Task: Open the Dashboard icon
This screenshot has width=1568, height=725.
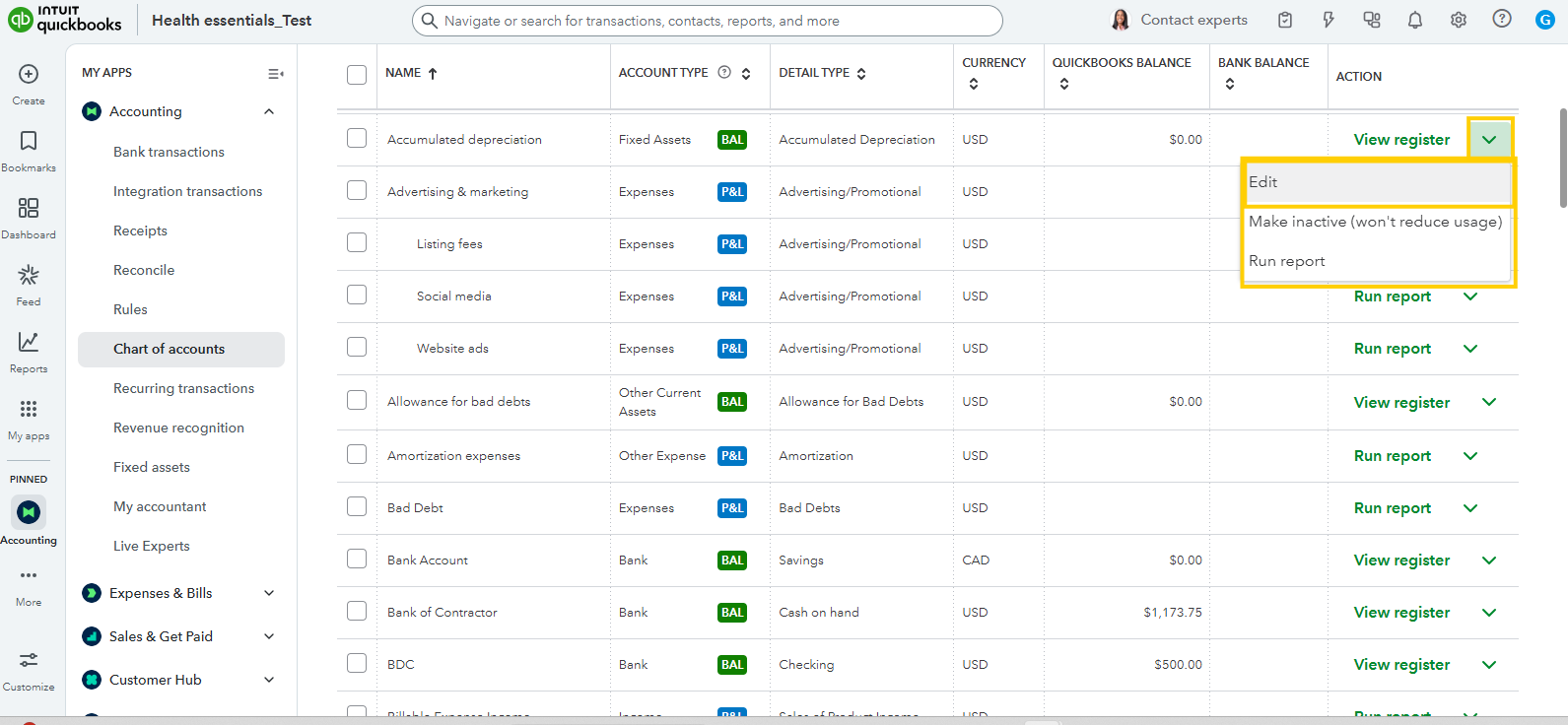Action: click(x=29, y=208)
